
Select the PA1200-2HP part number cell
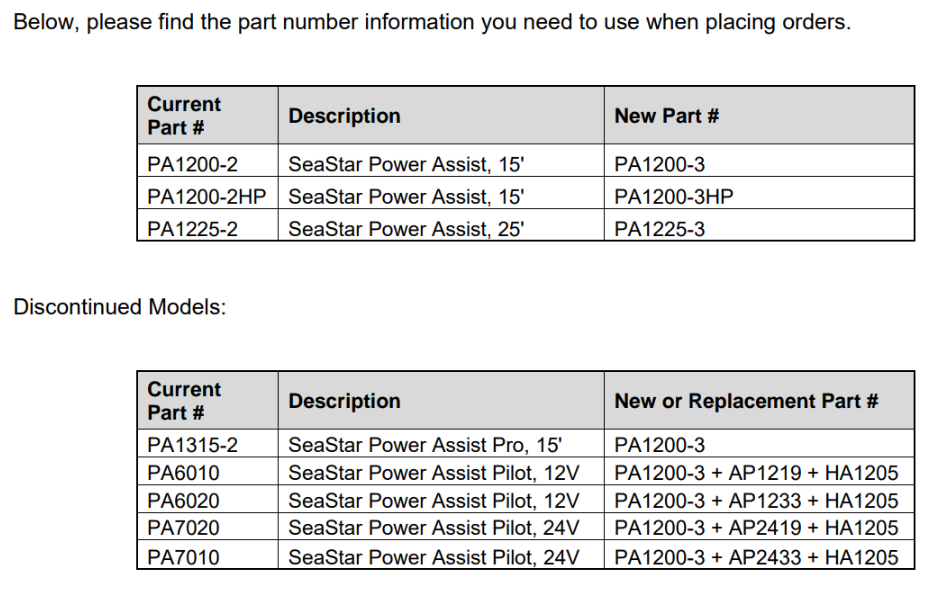[207, 197]
